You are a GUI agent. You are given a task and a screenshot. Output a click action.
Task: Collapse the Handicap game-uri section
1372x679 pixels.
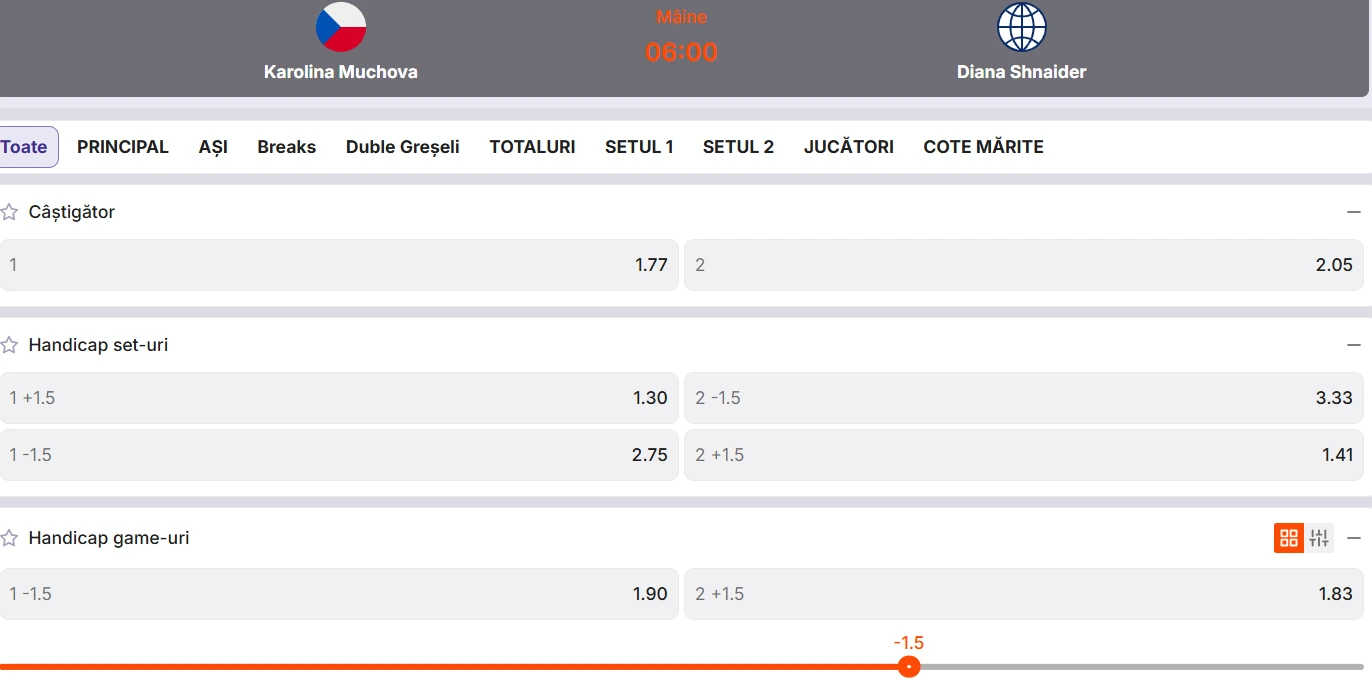[x=1354, y=538]
